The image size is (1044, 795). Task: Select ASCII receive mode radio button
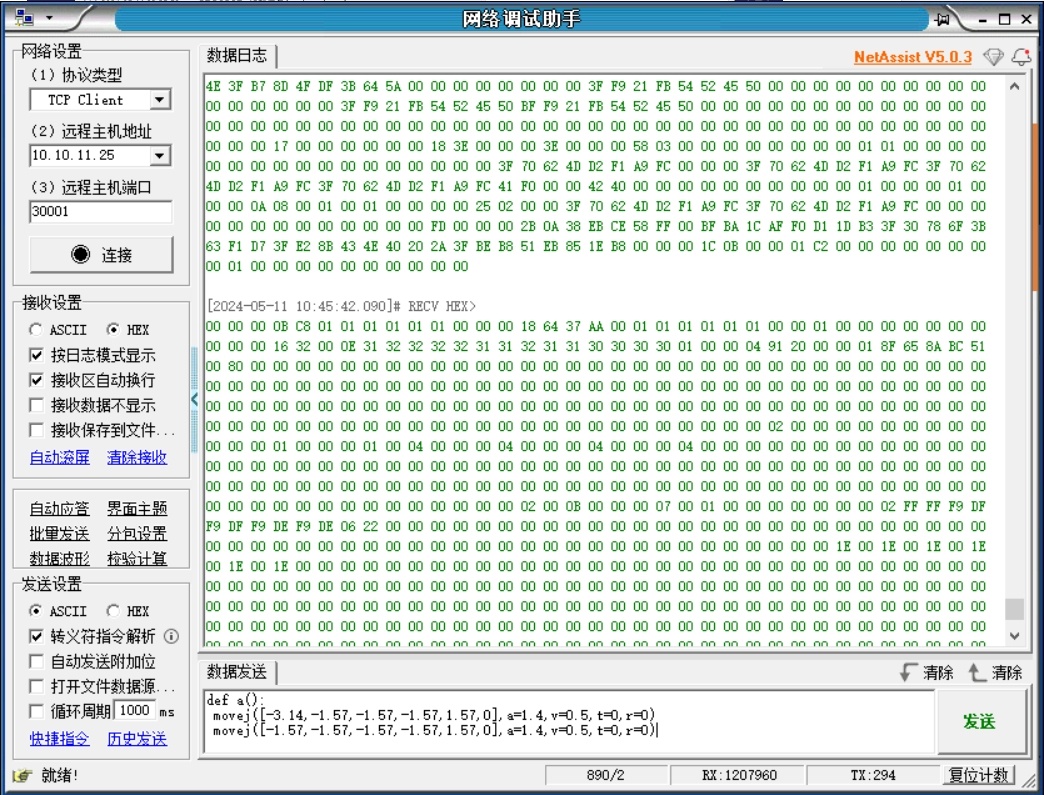click(x=37, y=329)
